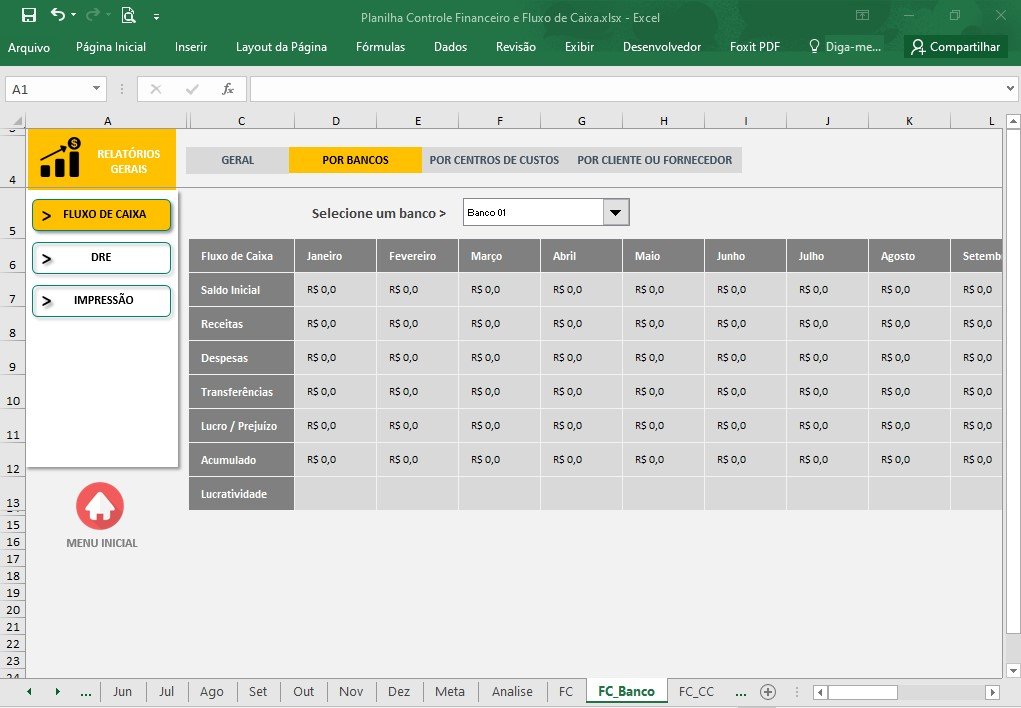1021x708 pixels.
Task: Open the Inserir ribbon tab
Action: pos(191,47)
